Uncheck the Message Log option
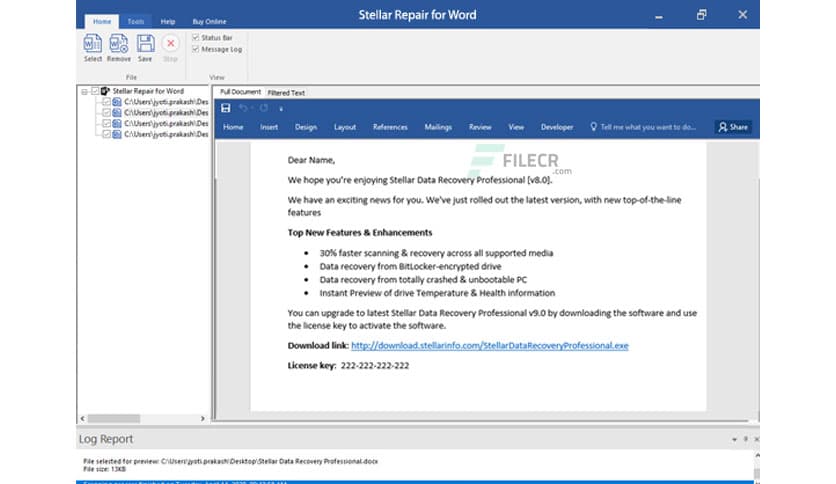836x484 pixels. pyautogui.click(x=196, y=49)
